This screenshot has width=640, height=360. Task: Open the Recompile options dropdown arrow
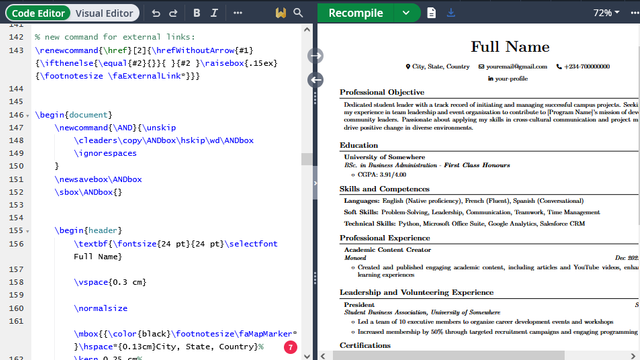pos(406,13)
